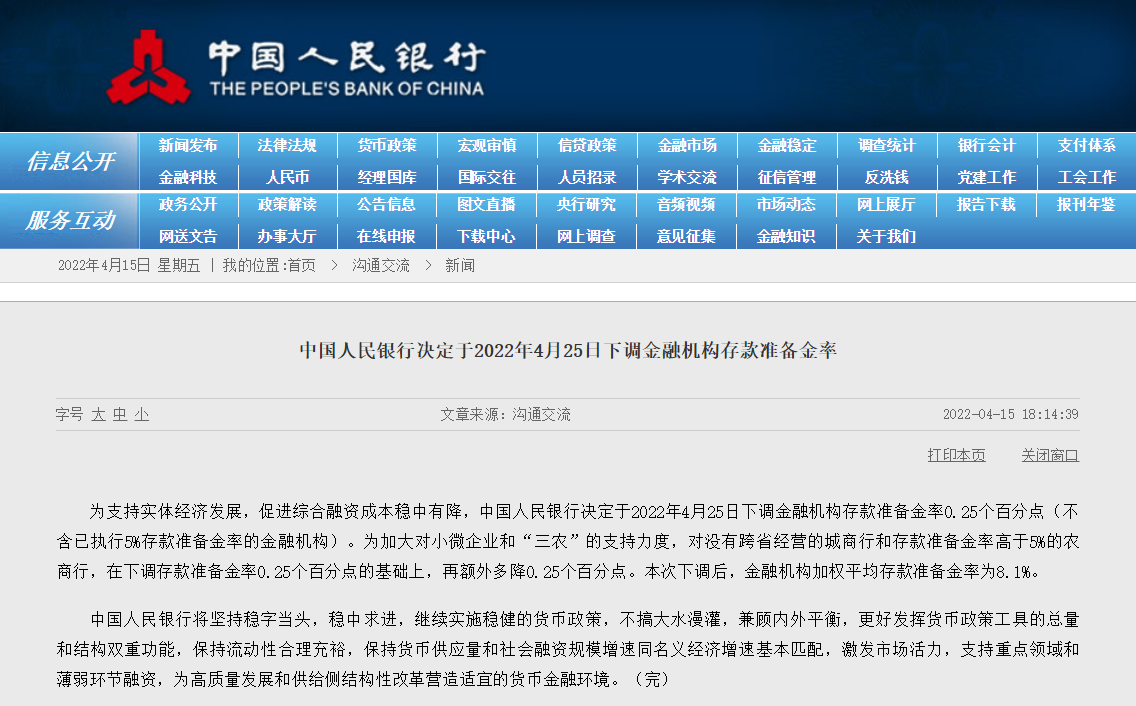1136x706 pixels.
Task: Click 首页 in the breadcrumb
Action: [301, 266]
